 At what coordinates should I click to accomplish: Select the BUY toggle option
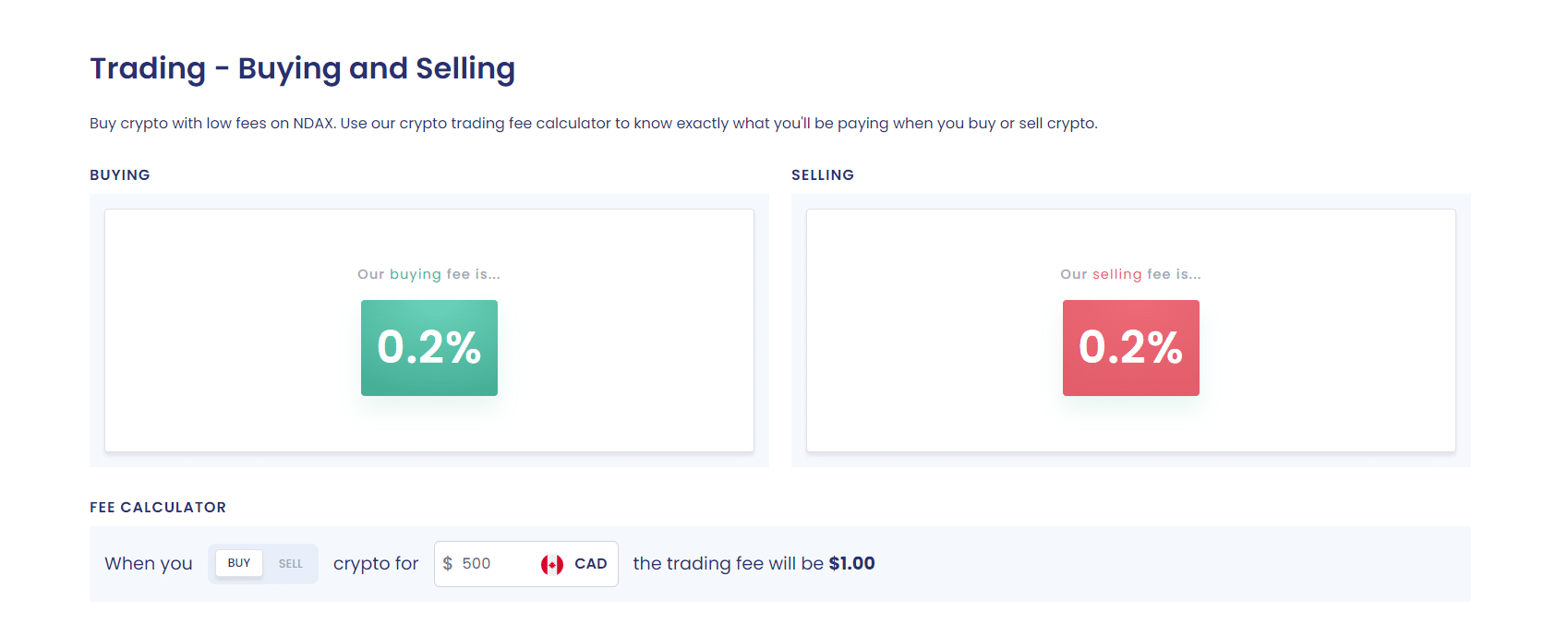[x=239, y=563]
